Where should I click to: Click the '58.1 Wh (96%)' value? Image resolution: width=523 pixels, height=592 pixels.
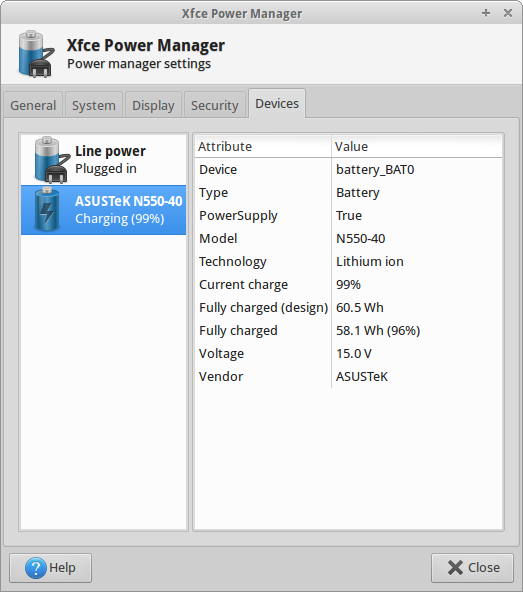(x=378, y=331)
